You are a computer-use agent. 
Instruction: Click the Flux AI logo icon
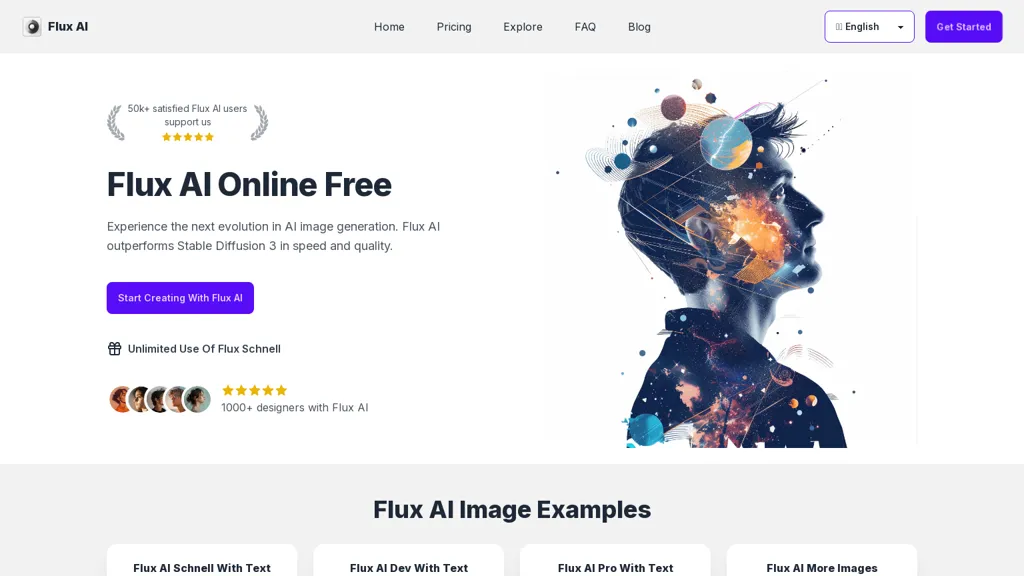tap(32, 27)
